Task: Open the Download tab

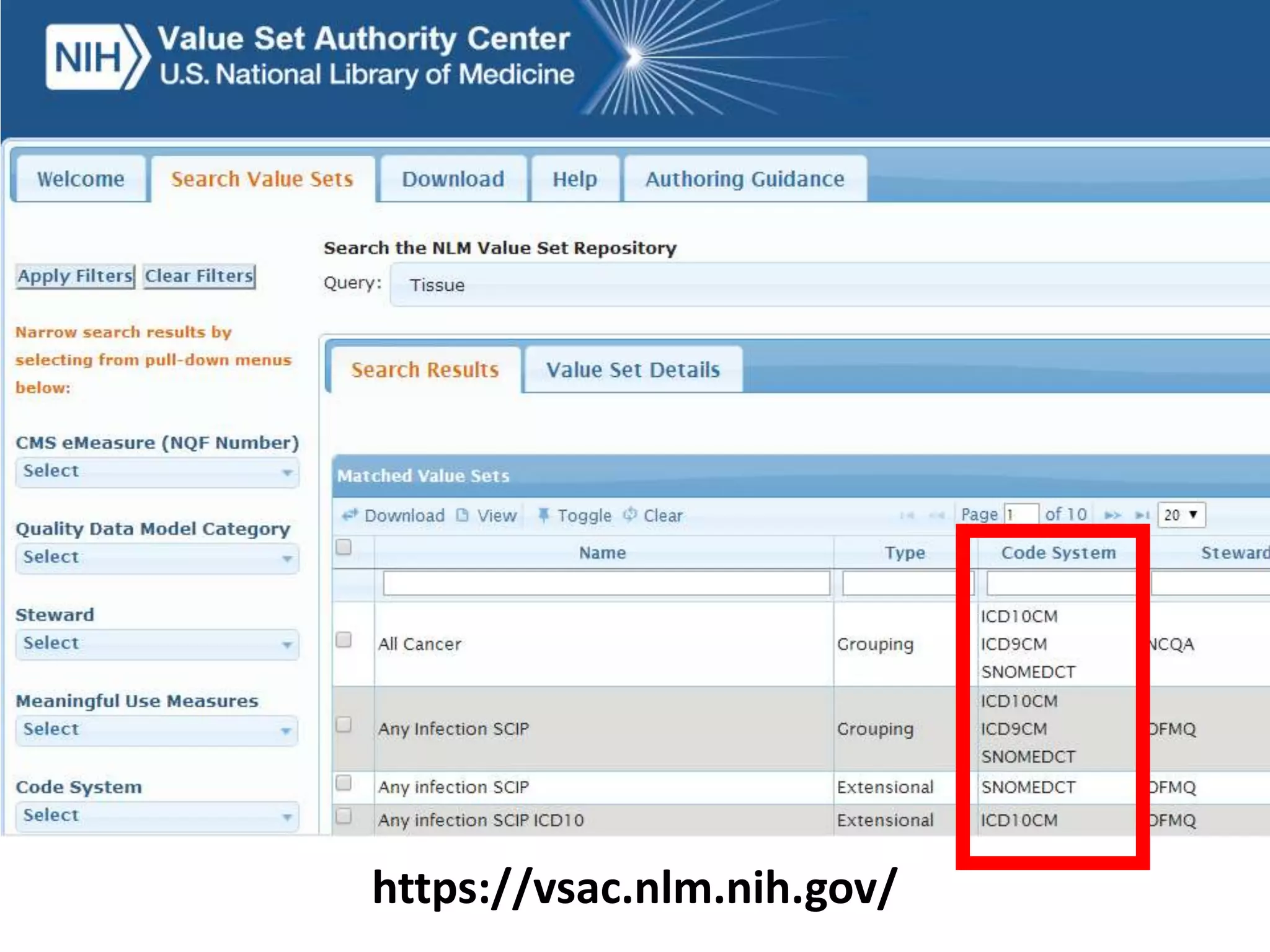Action: click(453, 179)
